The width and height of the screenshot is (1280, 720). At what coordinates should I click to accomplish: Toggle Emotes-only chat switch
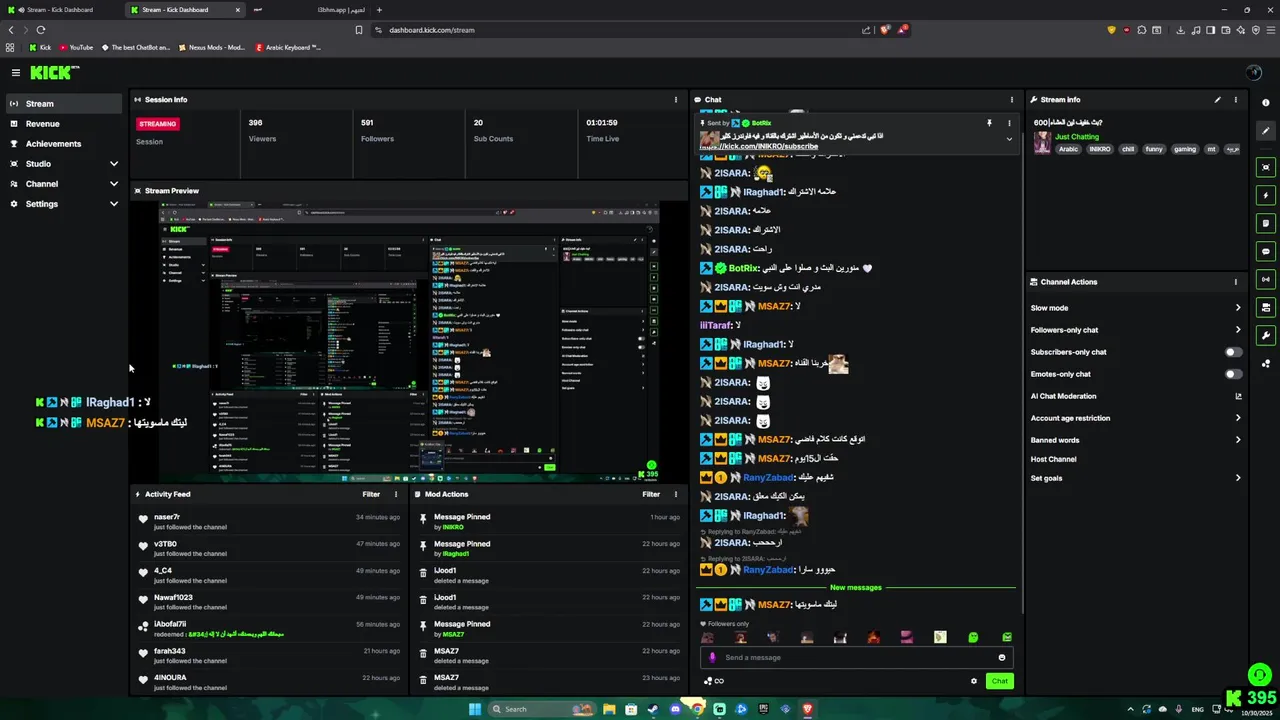1234,374
